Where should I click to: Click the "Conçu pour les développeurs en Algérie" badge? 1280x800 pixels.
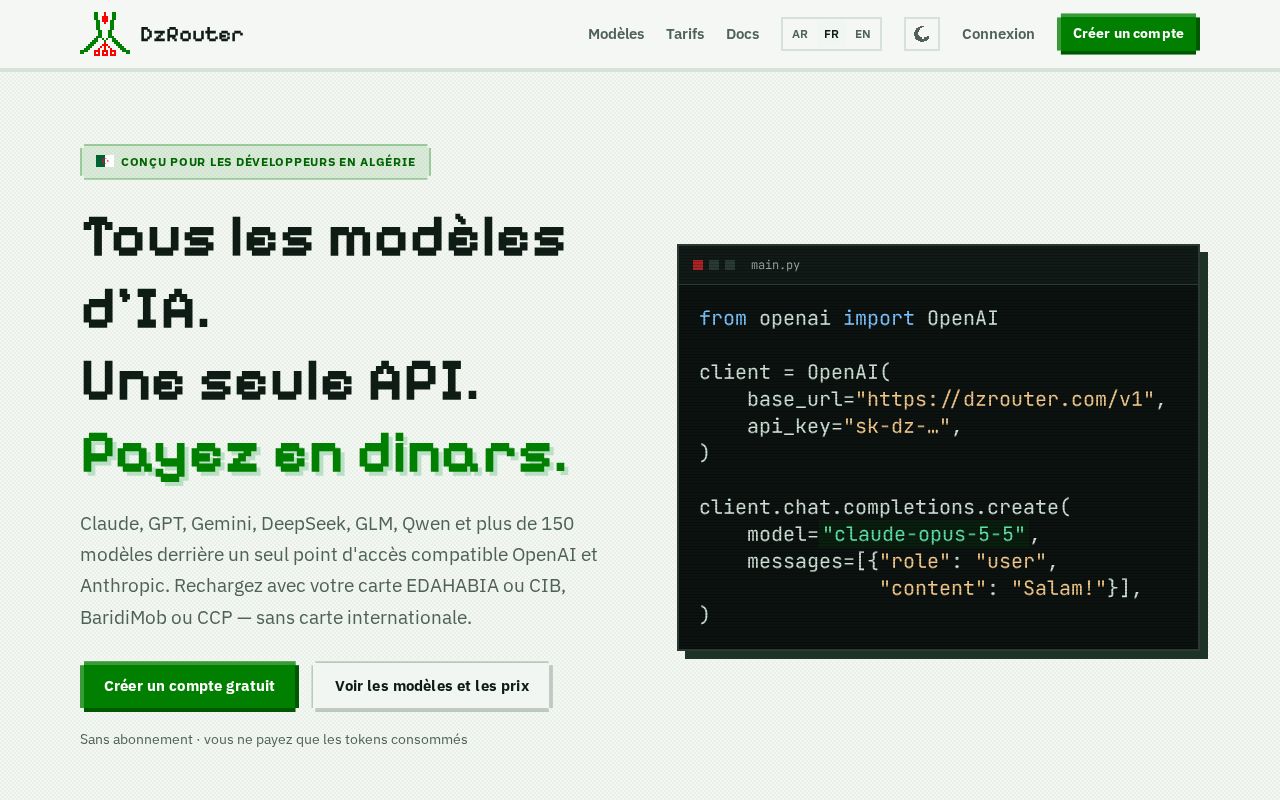click(255, 162)
